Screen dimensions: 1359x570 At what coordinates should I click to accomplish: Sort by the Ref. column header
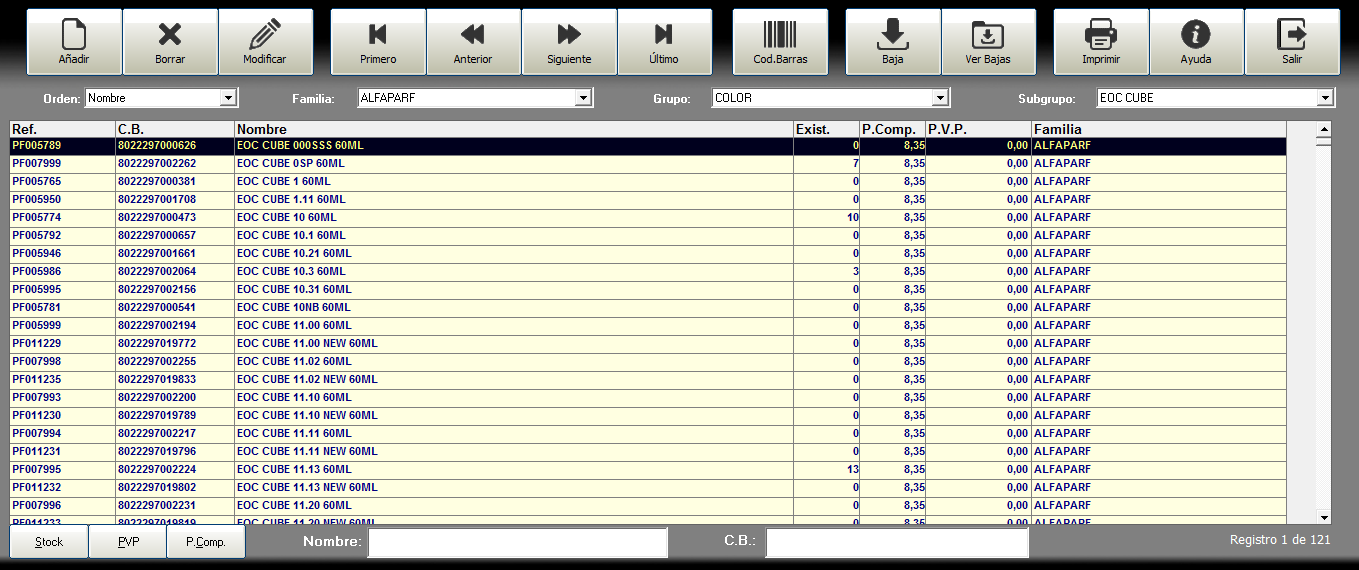(63, 129)
